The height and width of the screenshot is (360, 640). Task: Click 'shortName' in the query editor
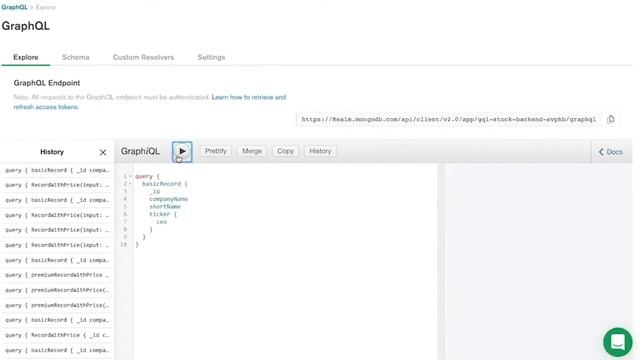tap(165, 207)
